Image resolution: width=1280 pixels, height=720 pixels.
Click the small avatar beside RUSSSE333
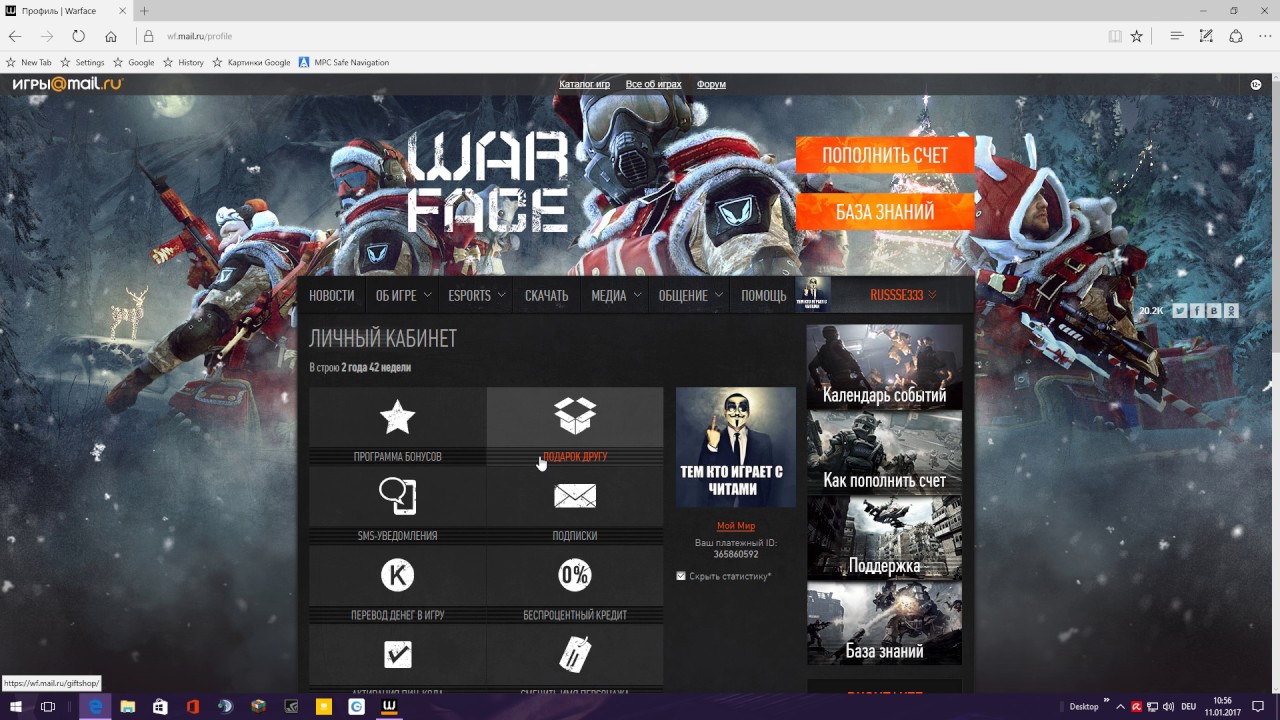coord(813,295)
